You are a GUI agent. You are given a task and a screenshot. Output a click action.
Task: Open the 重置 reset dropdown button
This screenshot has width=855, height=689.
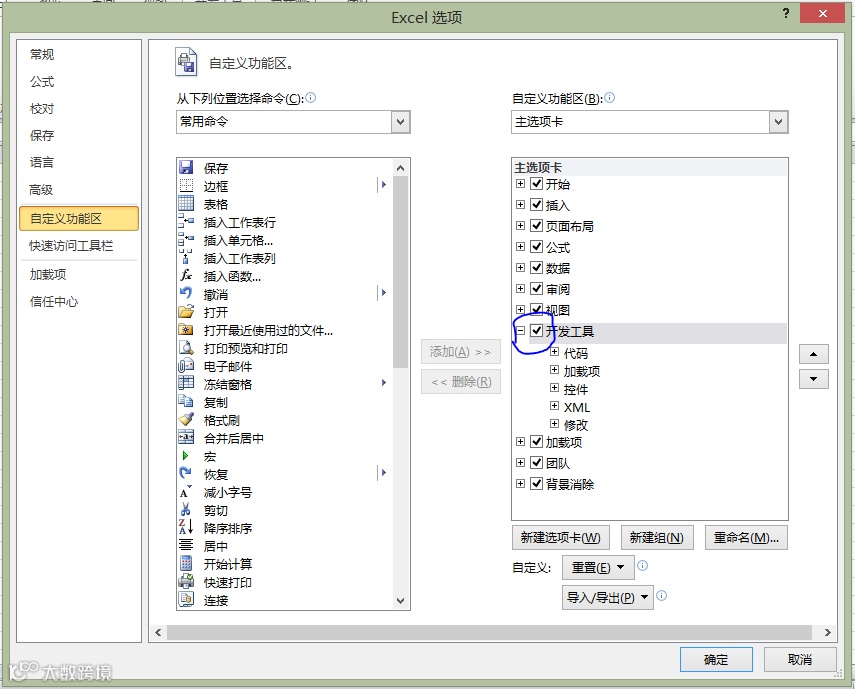(598, 567)
